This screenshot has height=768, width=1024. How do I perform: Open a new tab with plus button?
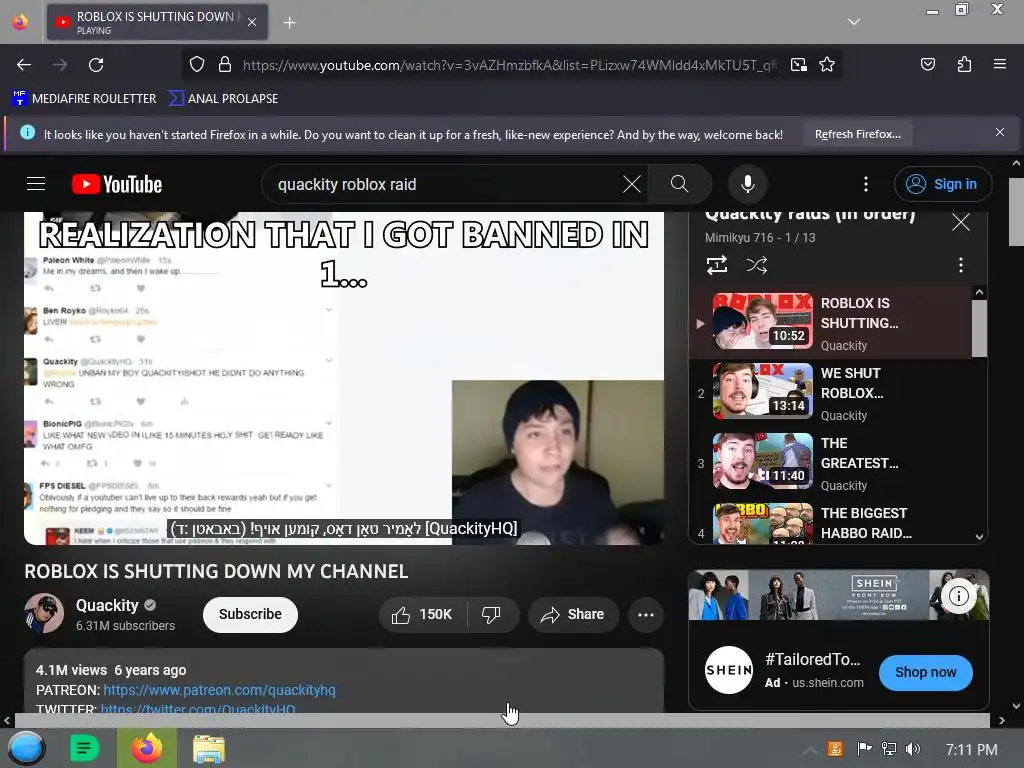[289, 23]
